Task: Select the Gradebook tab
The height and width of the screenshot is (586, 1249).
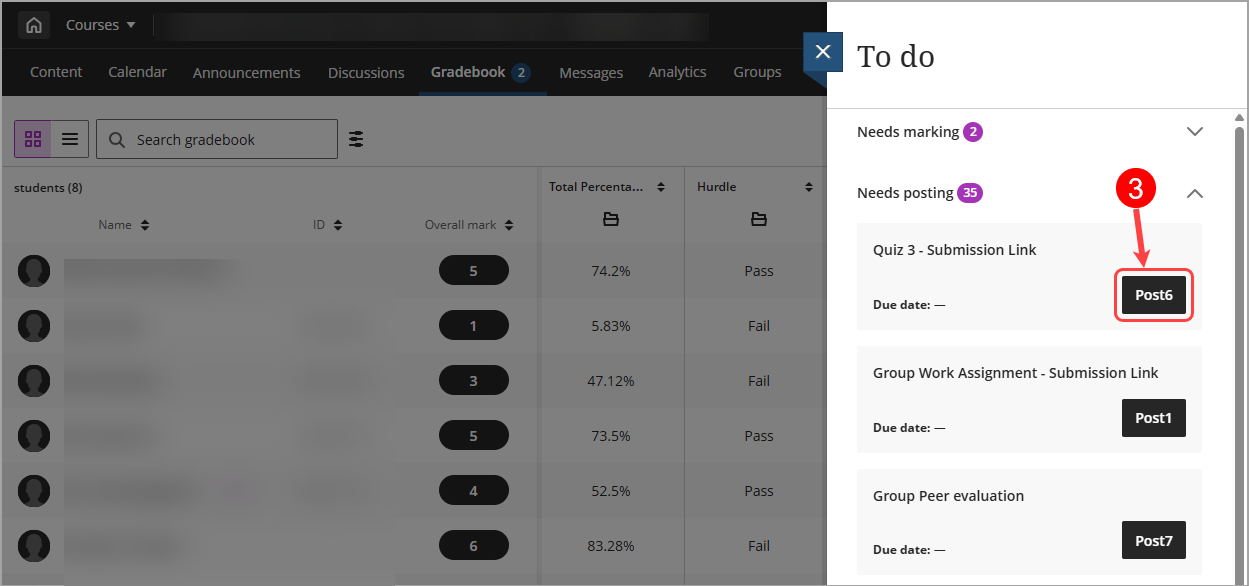Action: (480, 72)
